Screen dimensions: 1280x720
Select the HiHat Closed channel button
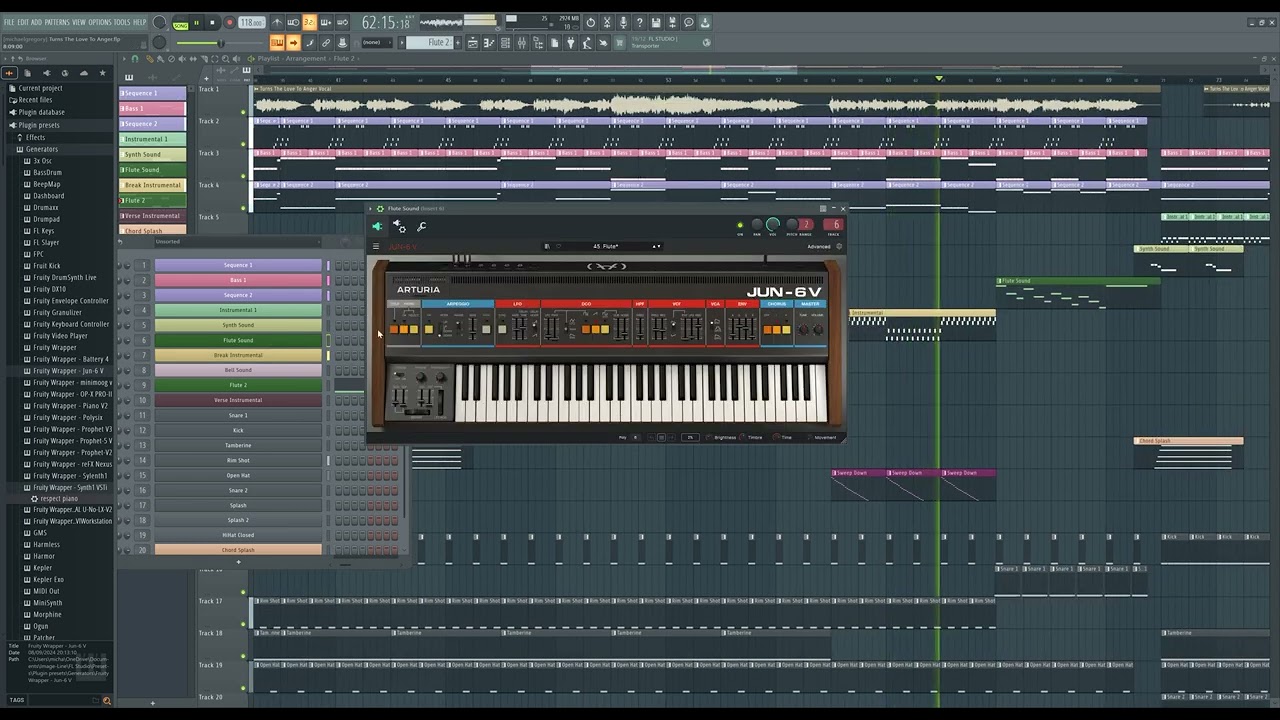238,535
